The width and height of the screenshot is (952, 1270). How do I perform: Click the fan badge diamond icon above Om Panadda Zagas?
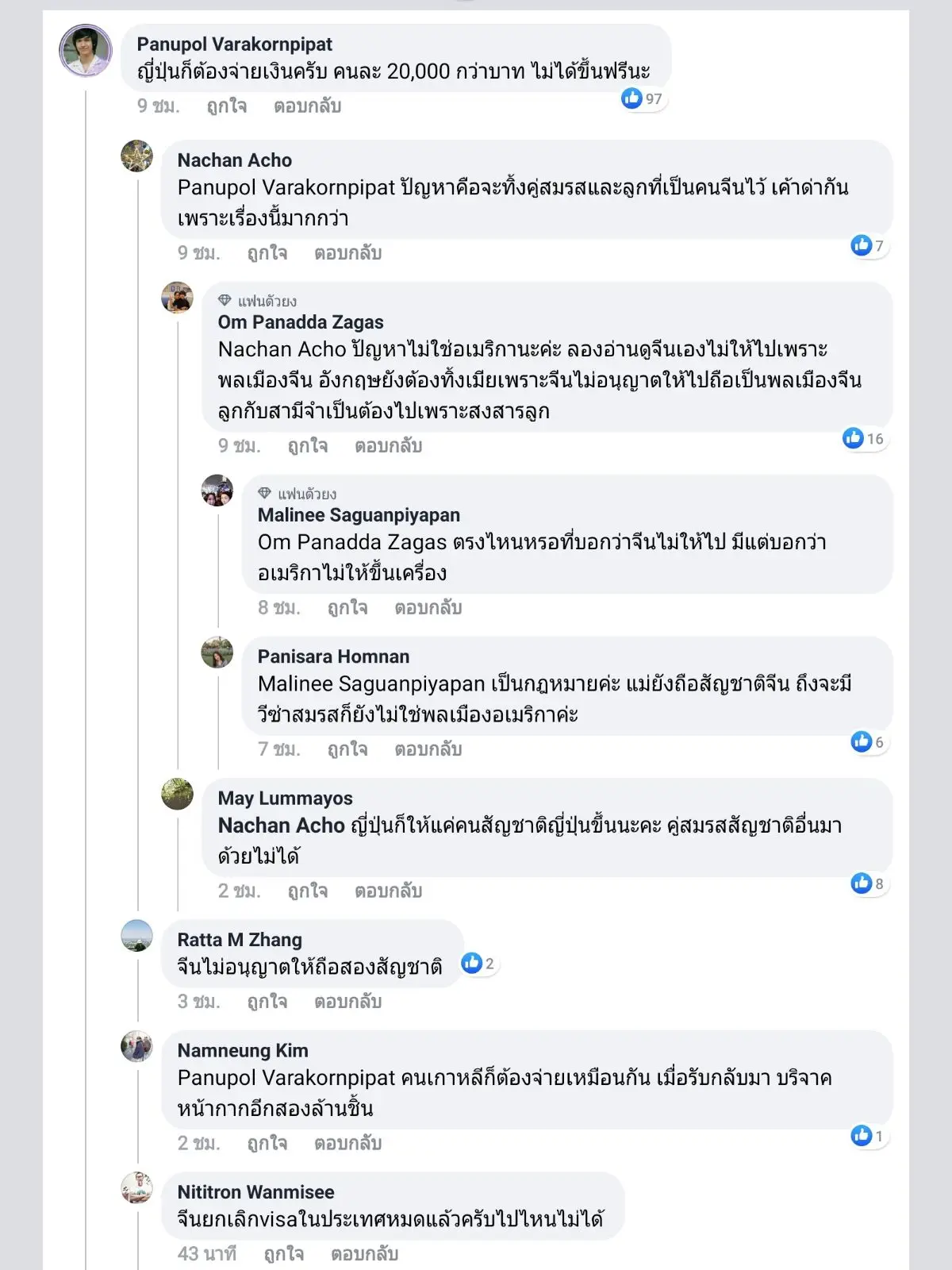tap(225, 301)
